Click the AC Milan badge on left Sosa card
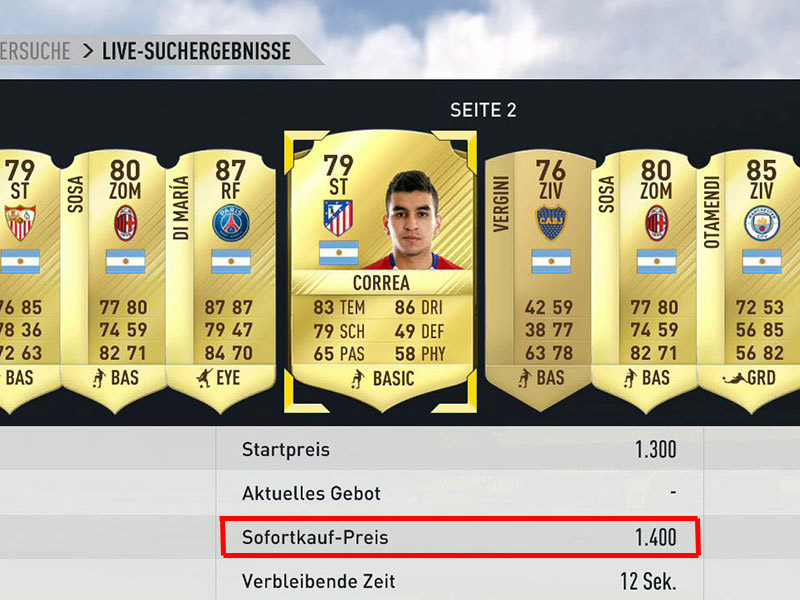 [x=126, y=223]
